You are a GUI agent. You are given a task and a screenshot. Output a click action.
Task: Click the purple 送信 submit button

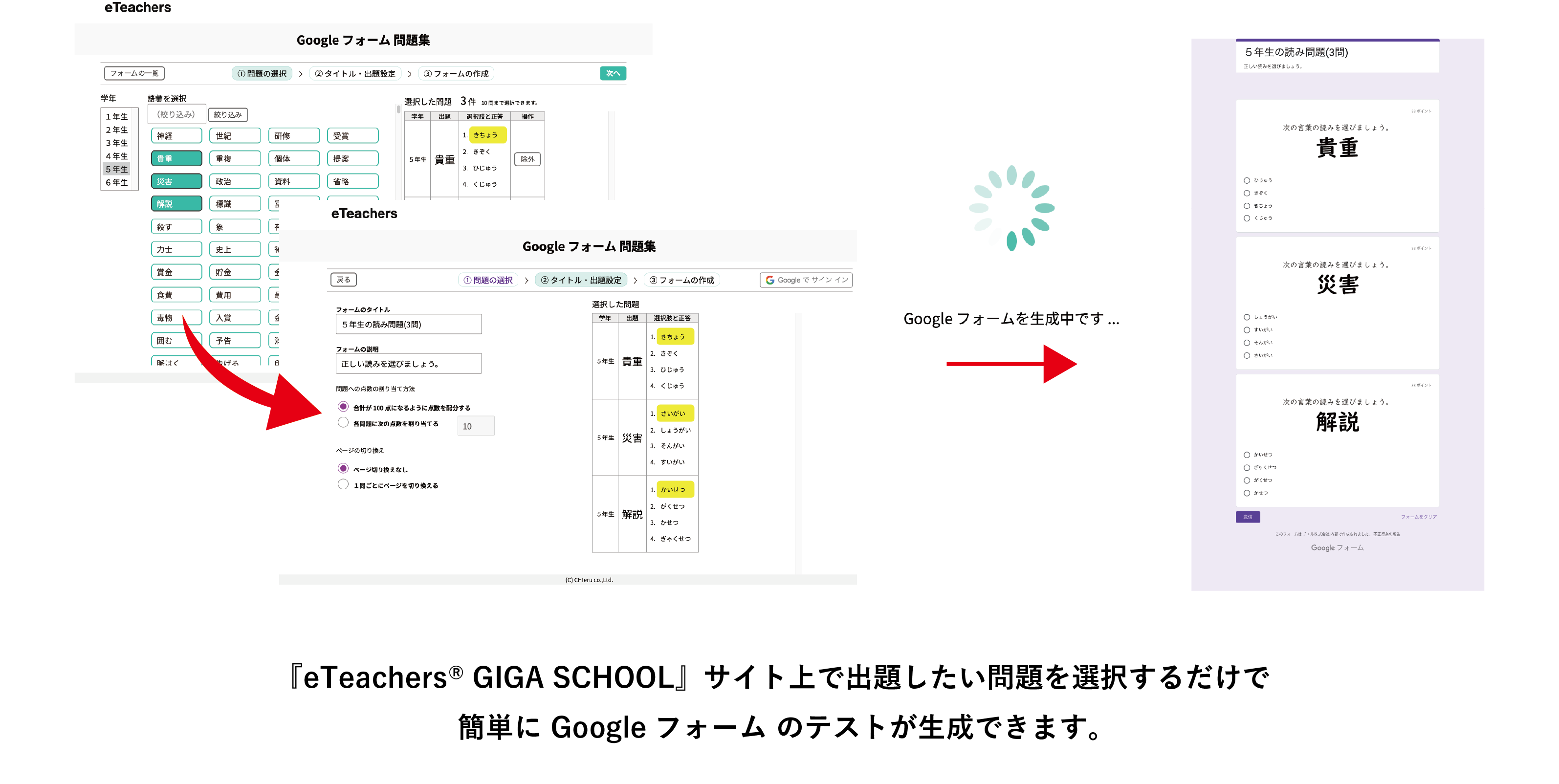coord(1247,517)
